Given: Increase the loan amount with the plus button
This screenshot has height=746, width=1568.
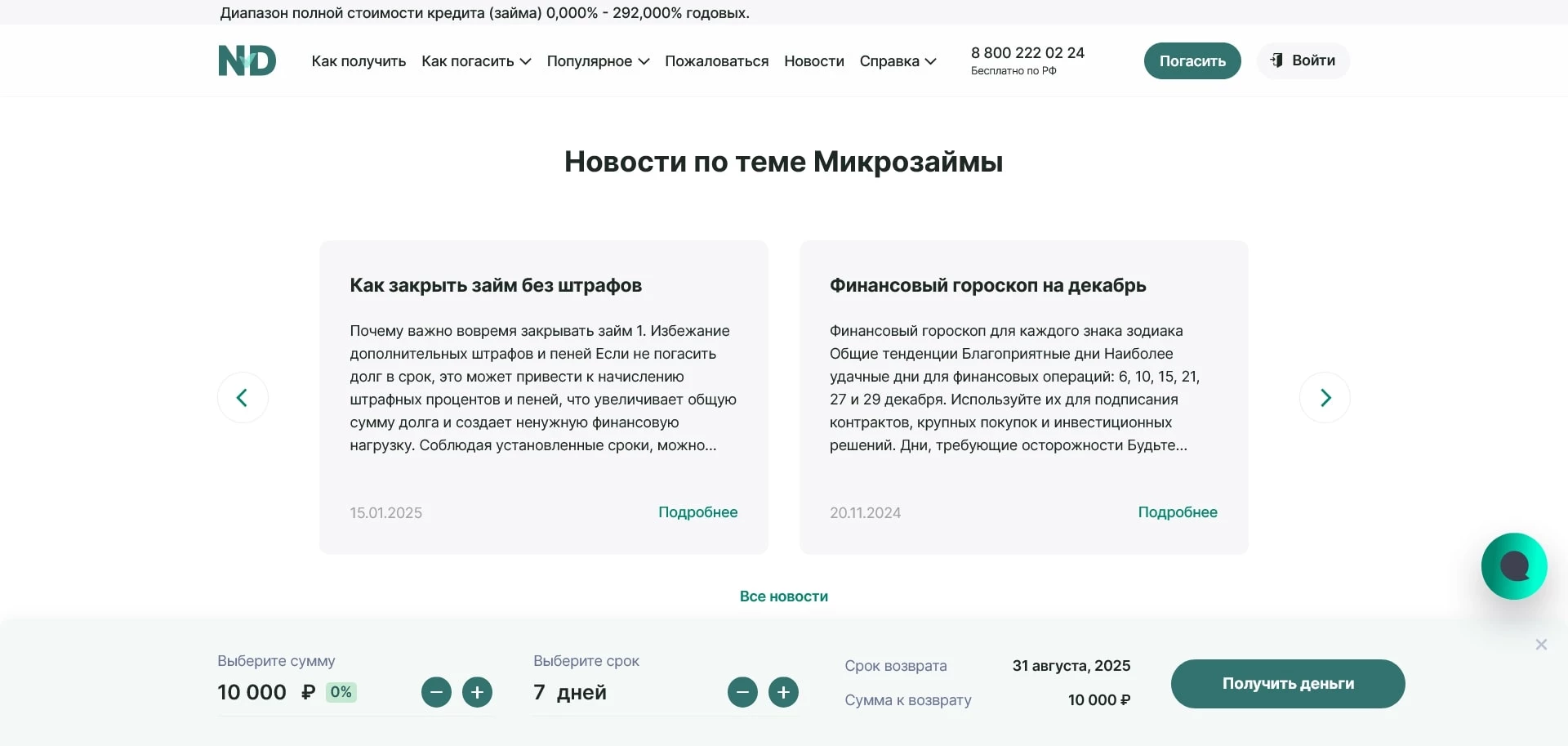Looking at the screenshot, I should point(477,692).
